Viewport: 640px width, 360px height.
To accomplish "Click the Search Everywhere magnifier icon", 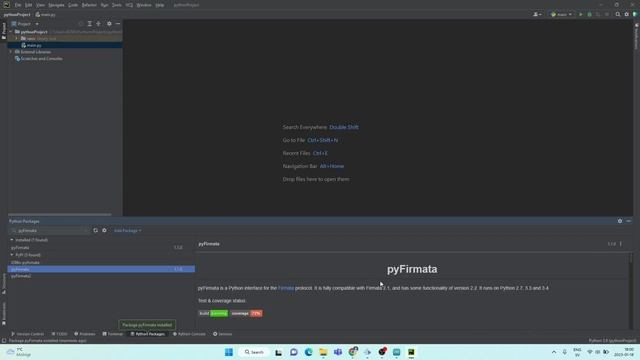I will [618, 14].
